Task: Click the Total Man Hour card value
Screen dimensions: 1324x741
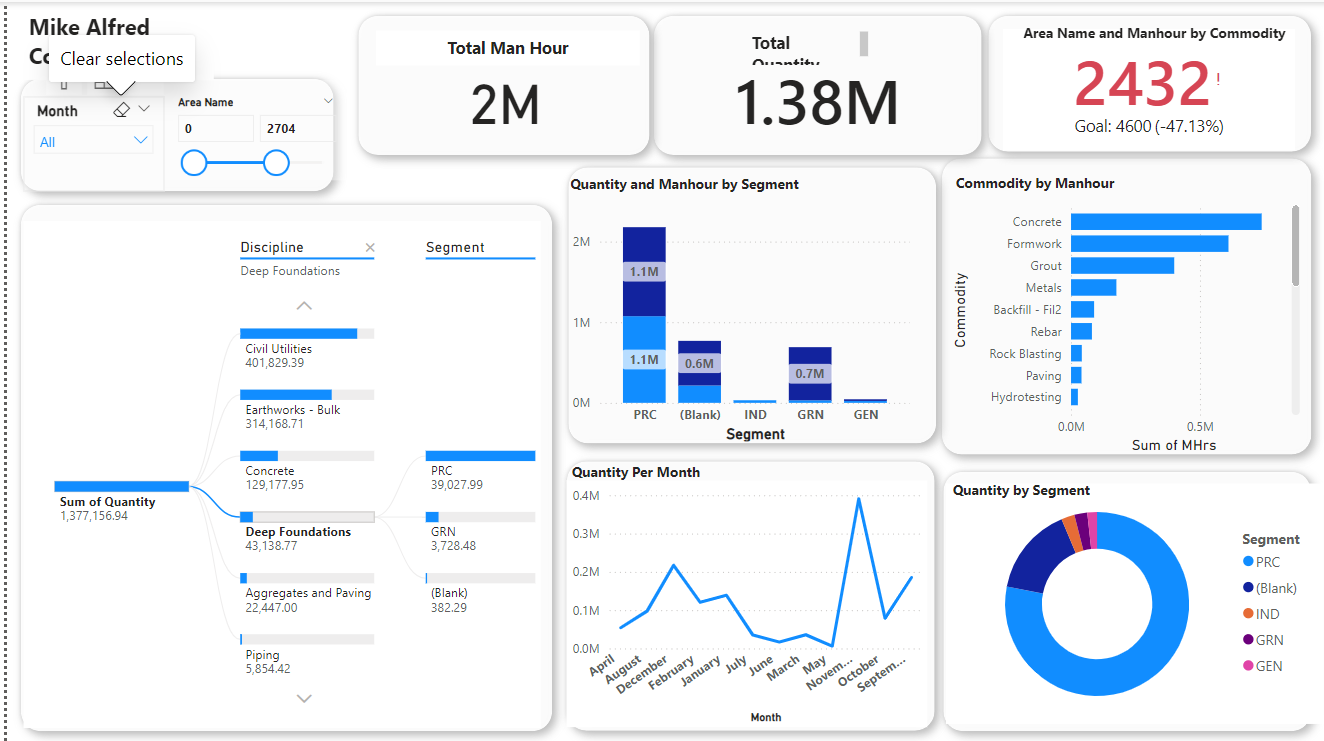Action: (507, 106)
